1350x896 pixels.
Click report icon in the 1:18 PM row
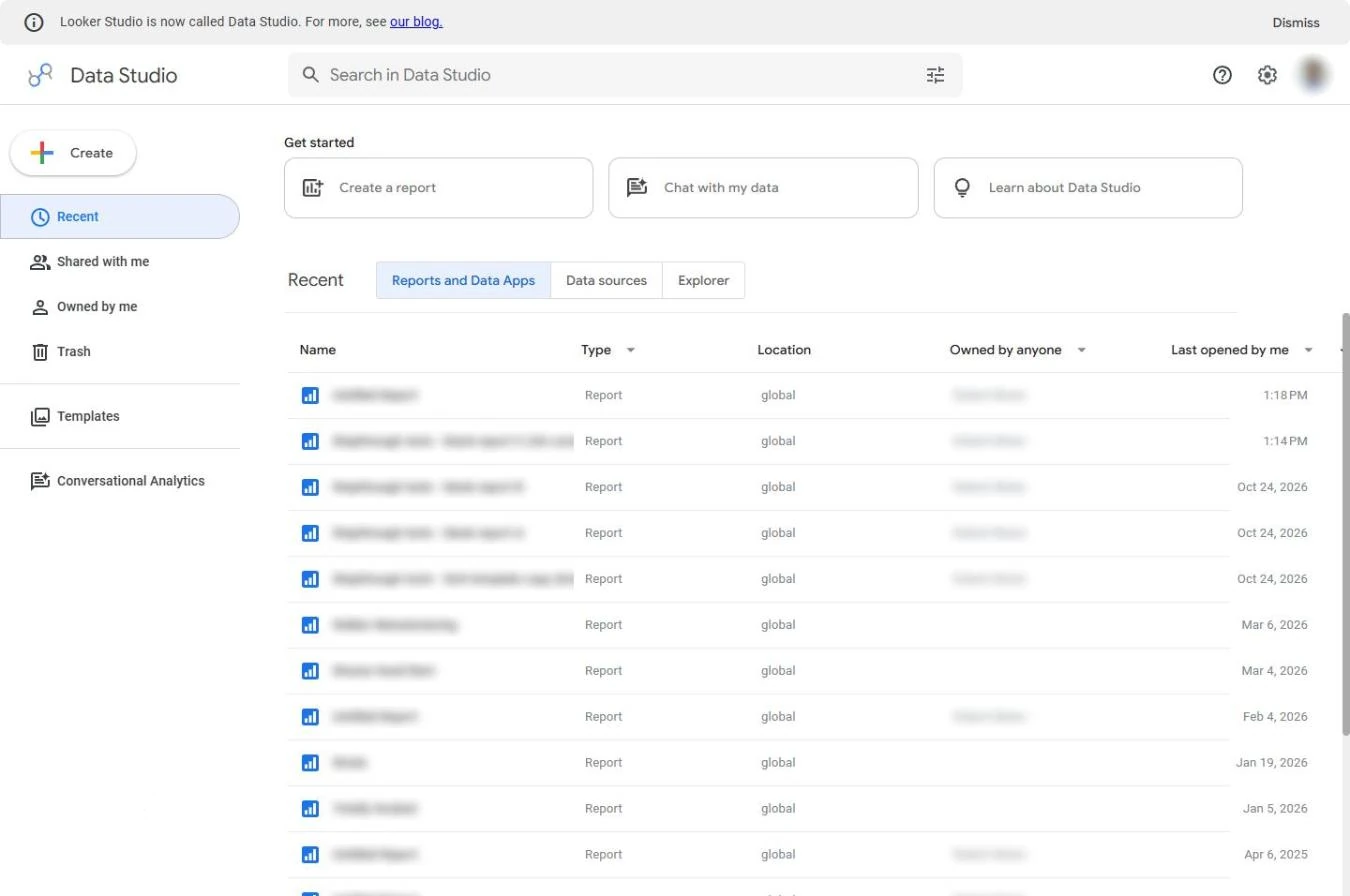310,395
